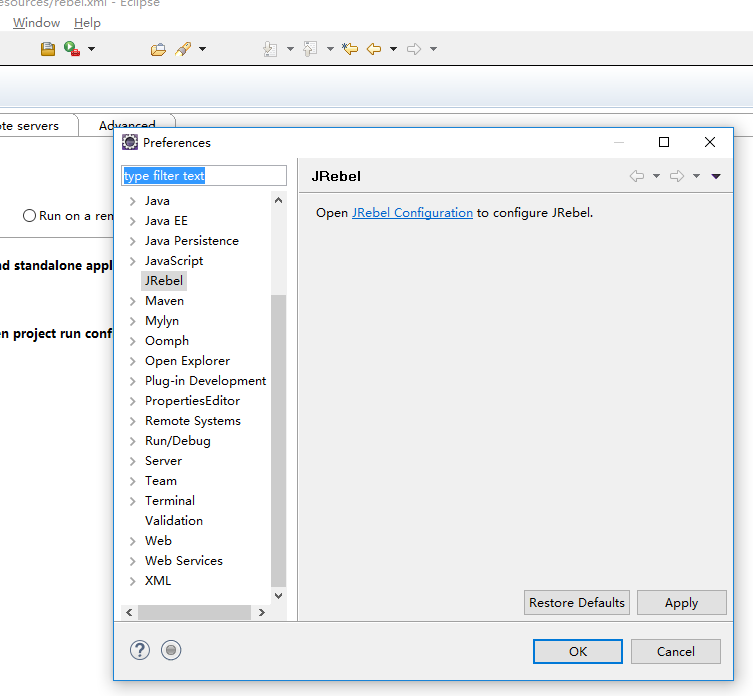Image resolution: width=753 pixels, height=696 pixels.
Task: Open the JRebel Configuration link
Action: click(413, 213)
